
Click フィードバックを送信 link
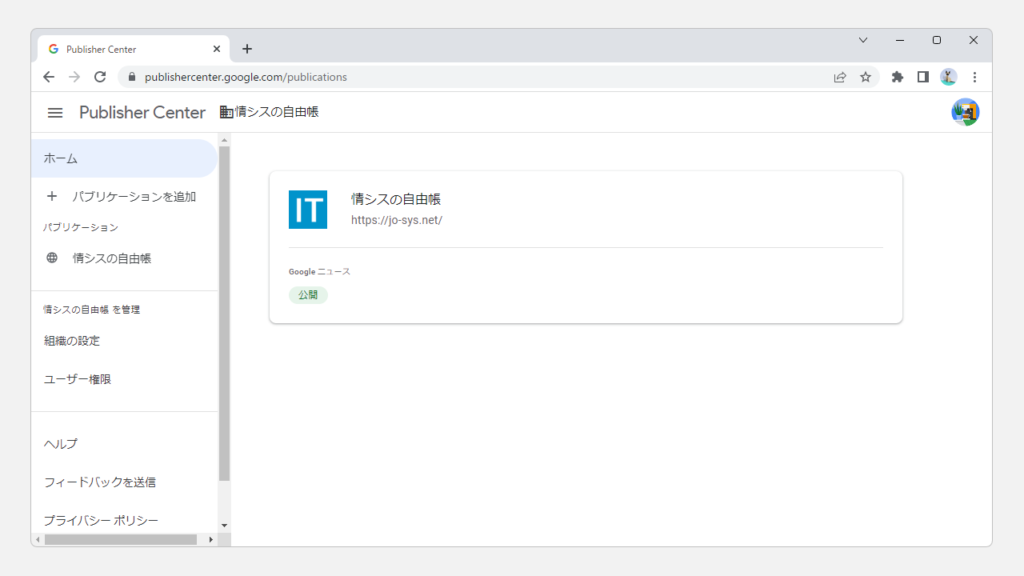click(100, 482)
